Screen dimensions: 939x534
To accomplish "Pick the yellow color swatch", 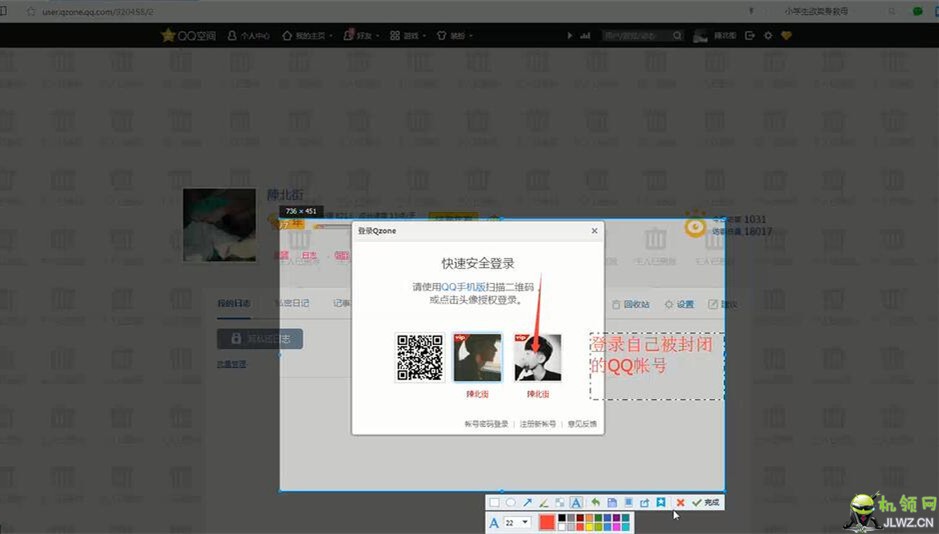I will point(589,527).
